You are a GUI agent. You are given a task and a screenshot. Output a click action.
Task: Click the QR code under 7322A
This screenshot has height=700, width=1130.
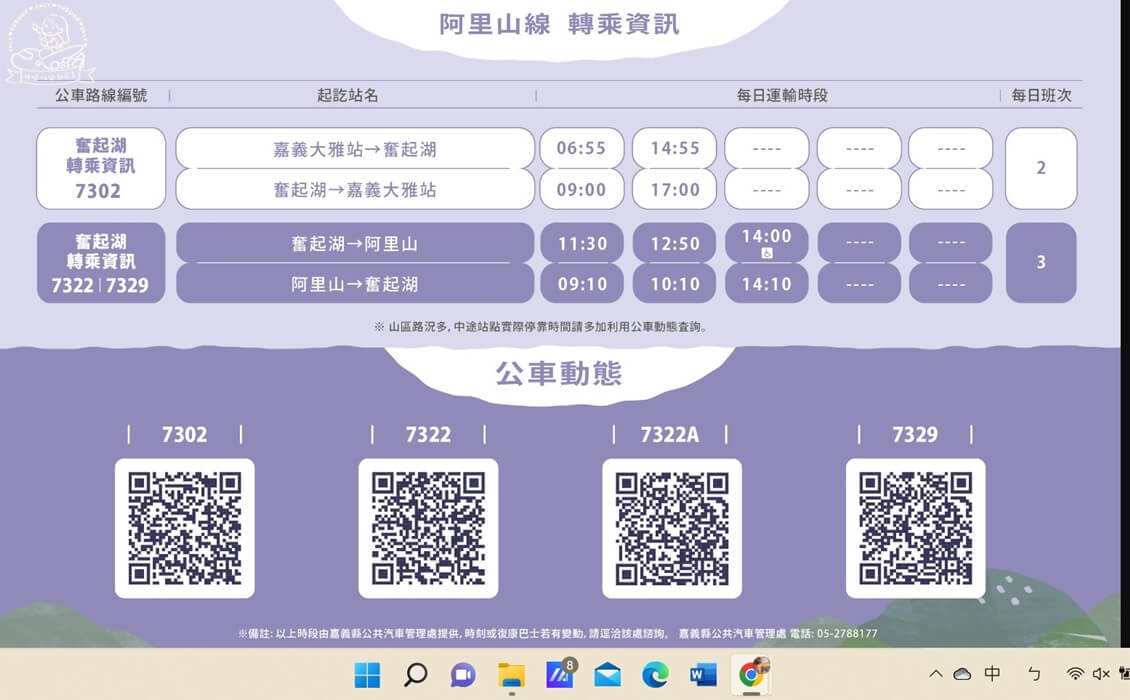[672, 528]
